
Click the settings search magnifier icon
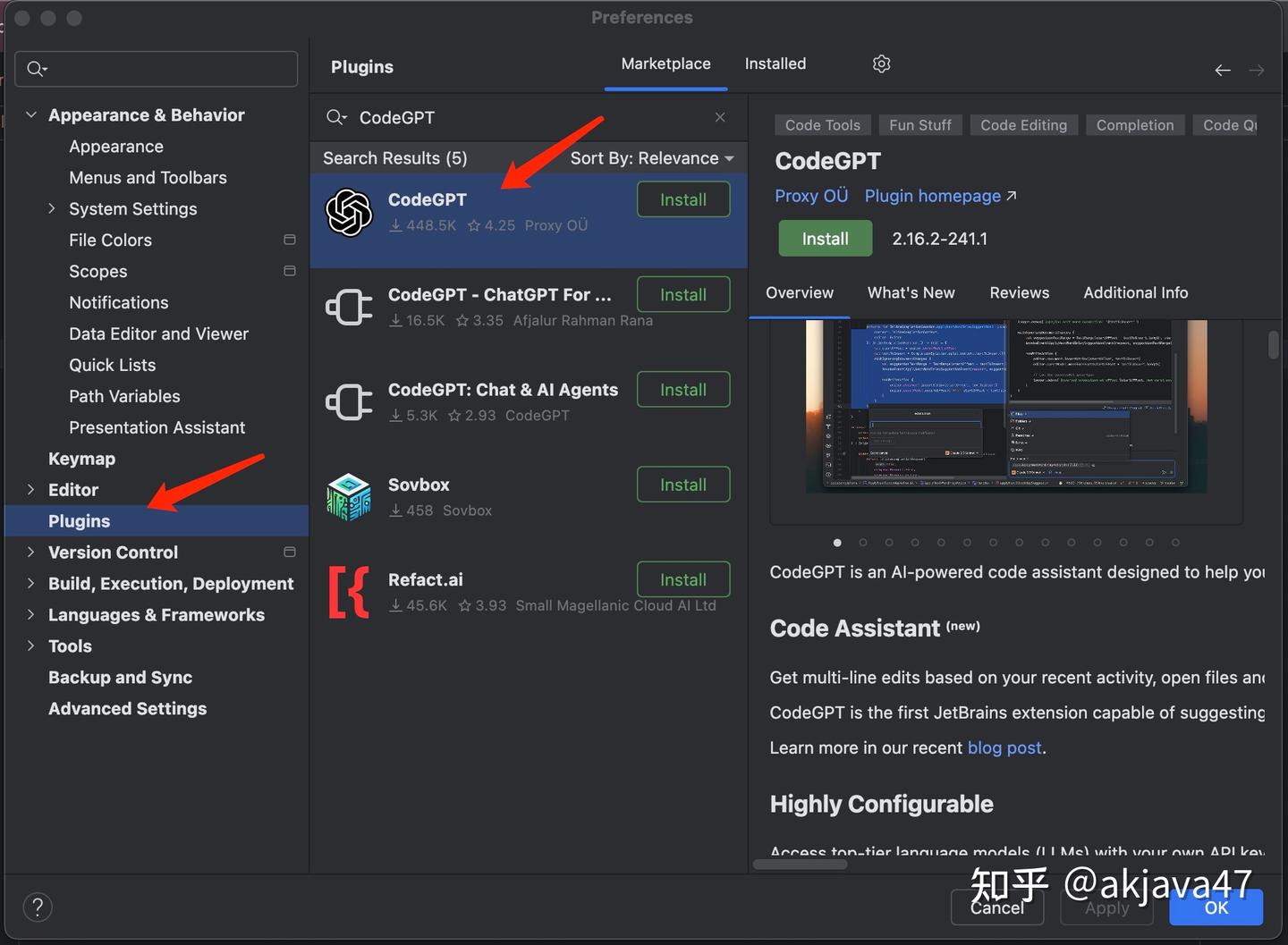point(37,69)
